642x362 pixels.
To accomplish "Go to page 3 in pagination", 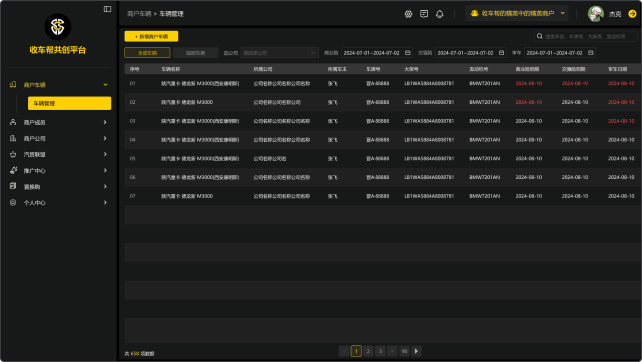I will click(x=380, y=351).
